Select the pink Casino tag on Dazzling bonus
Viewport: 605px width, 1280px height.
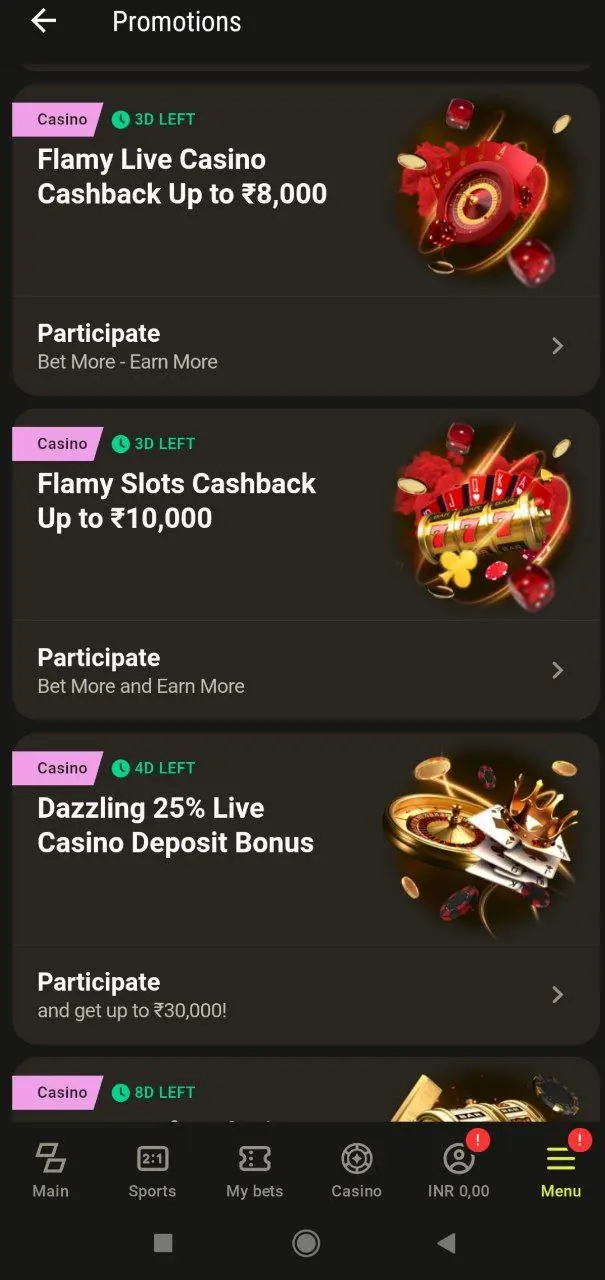click(58, 768)
